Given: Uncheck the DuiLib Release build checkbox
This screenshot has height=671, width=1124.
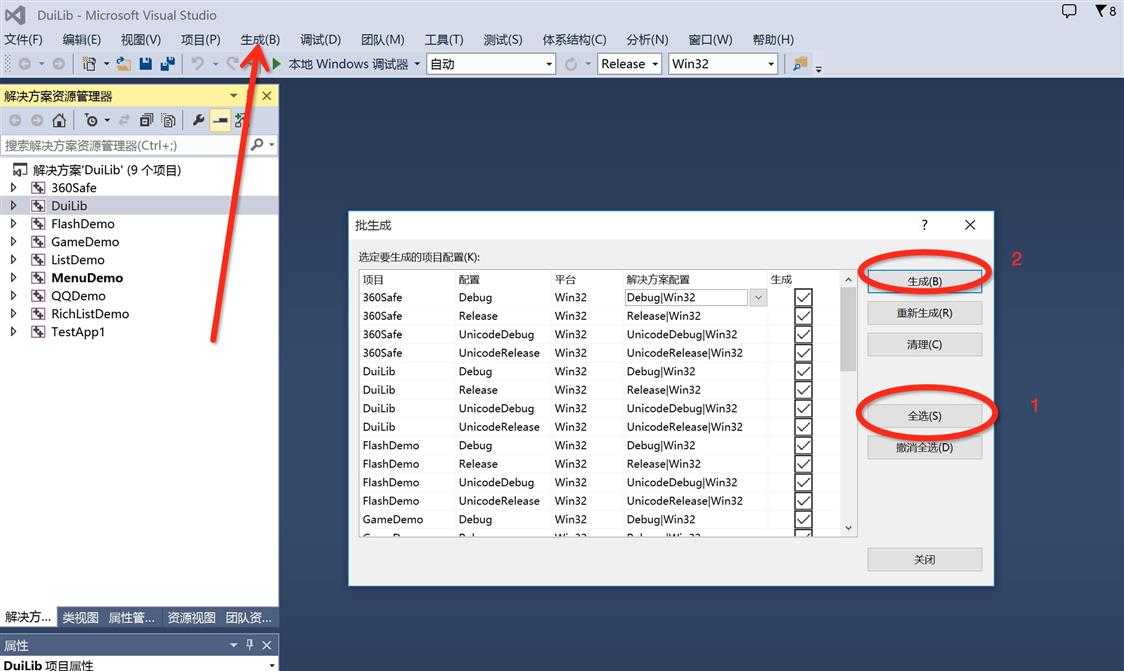Looking at the screenshot, I should point(804,390).
